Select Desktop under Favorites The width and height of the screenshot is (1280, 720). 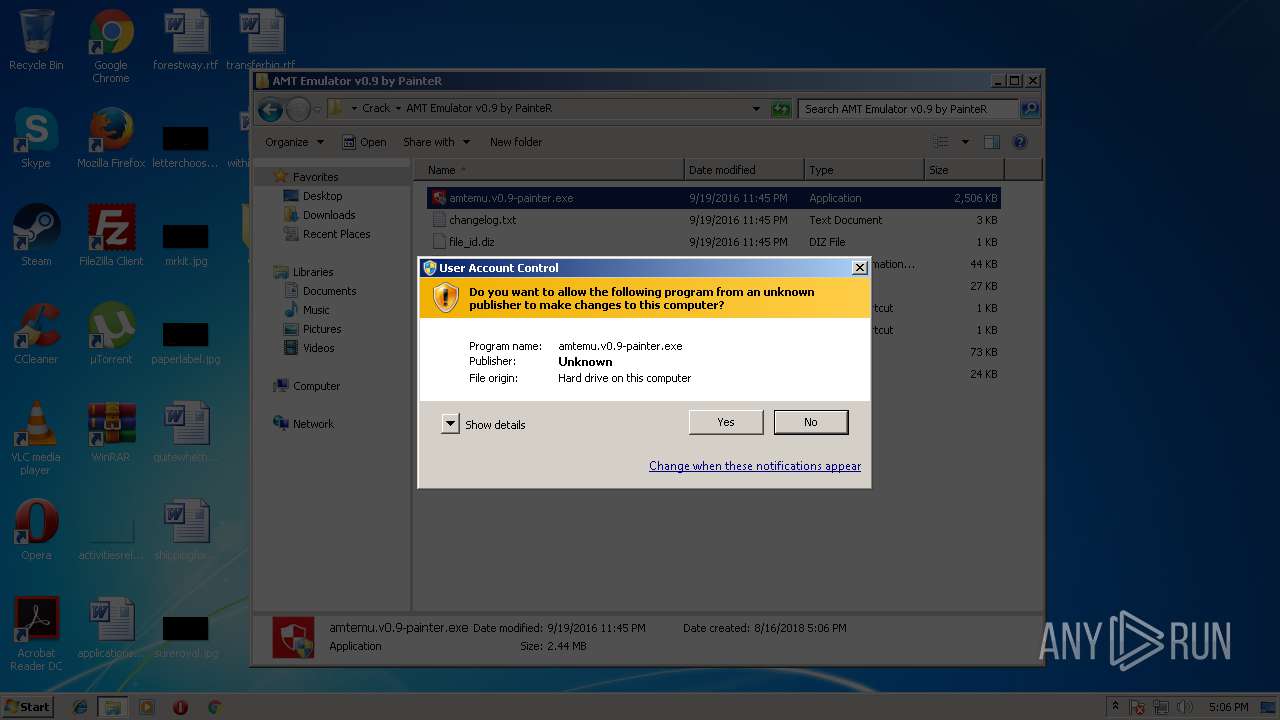[x=322, y=196]
